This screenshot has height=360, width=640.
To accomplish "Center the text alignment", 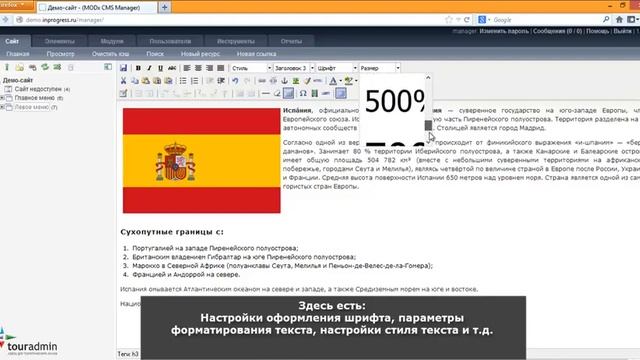I will coord(198,68).
